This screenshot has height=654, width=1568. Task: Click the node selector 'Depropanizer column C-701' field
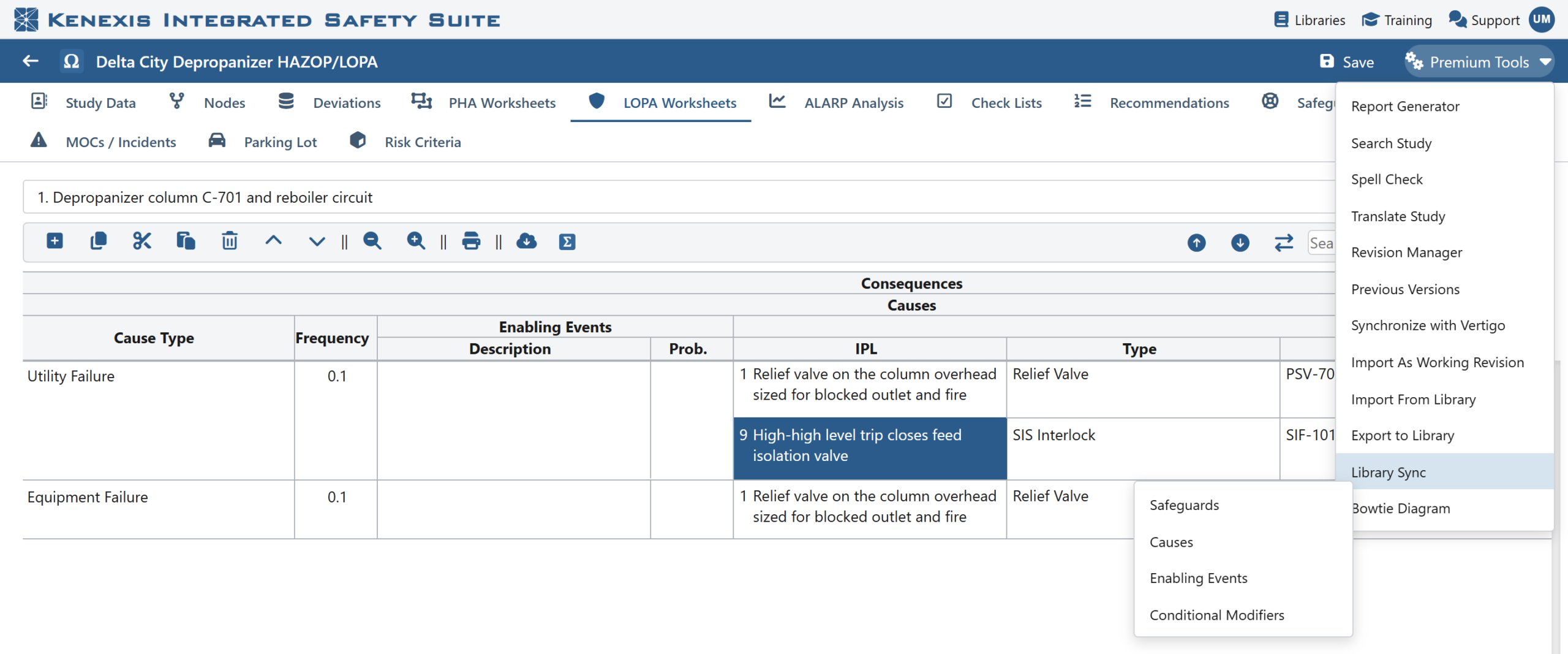pyautogui.click(x=679, y=197)
